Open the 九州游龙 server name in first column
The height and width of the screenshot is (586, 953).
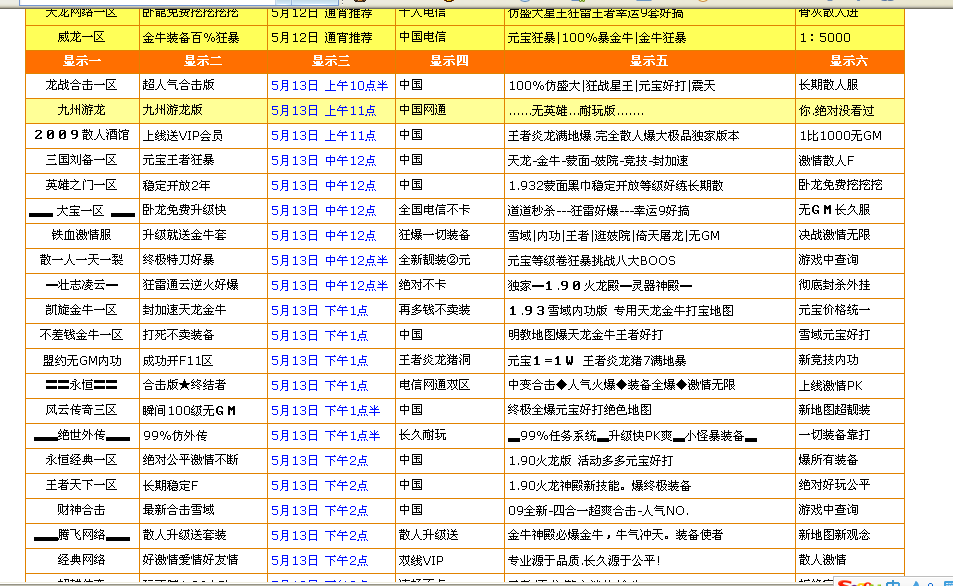coord(81,111)
